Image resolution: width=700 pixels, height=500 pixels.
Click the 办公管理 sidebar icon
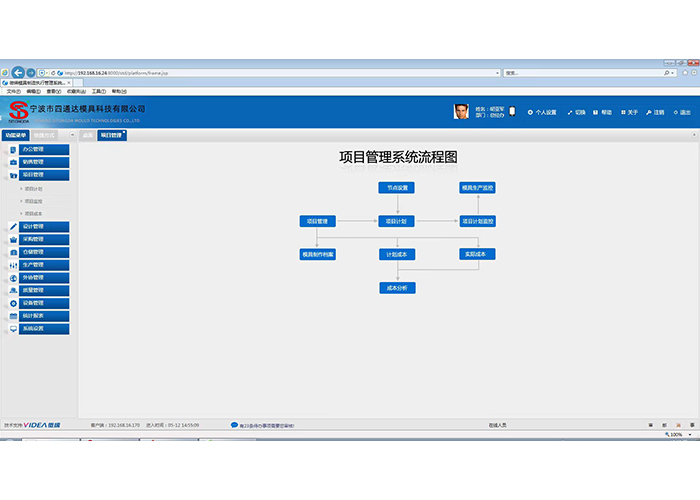[x=13, y=149]
